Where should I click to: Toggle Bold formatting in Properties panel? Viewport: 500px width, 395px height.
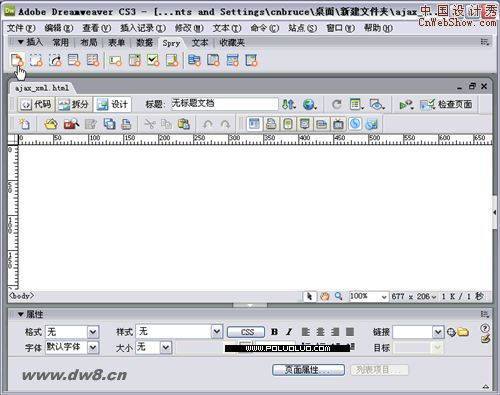pos(274,332)
